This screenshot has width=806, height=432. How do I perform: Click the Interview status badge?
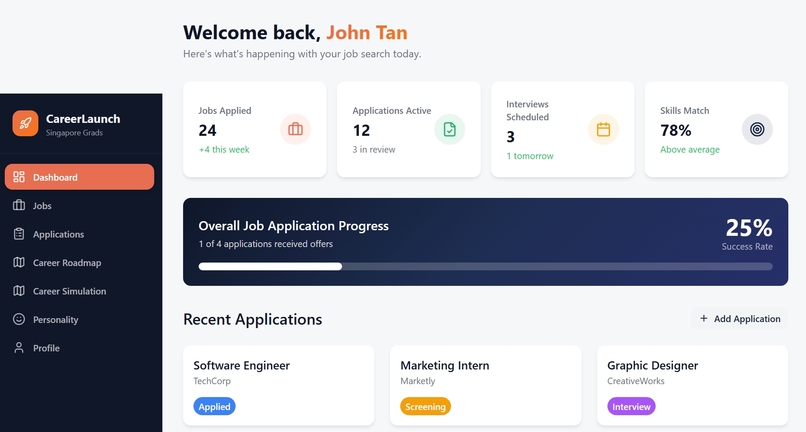tap(631, 406)
